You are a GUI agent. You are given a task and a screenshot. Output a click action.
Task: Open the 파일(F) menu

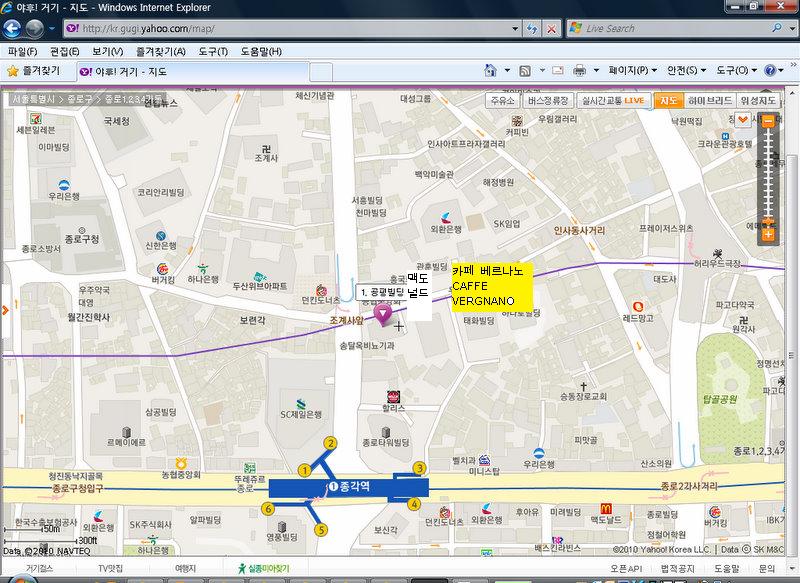(22, 51)
